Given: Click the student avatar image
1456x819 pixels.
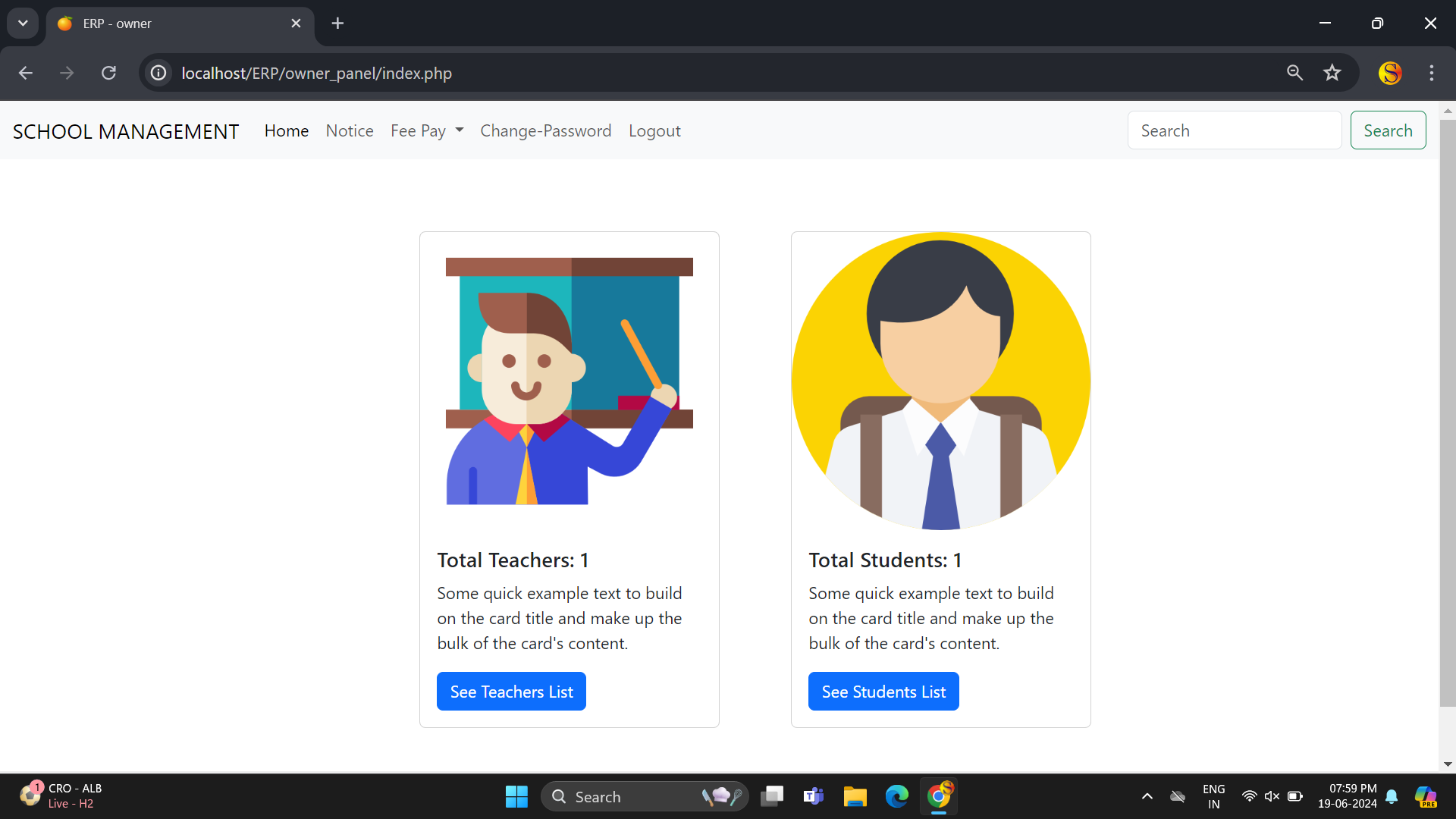Looking at the screenshot, I should click(x=940, y=381).
